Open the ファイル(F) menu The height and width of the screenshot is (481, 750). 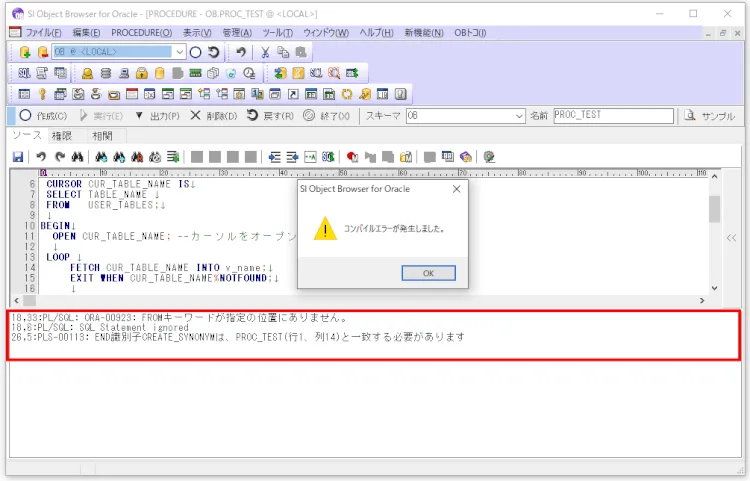pos(43,33)
